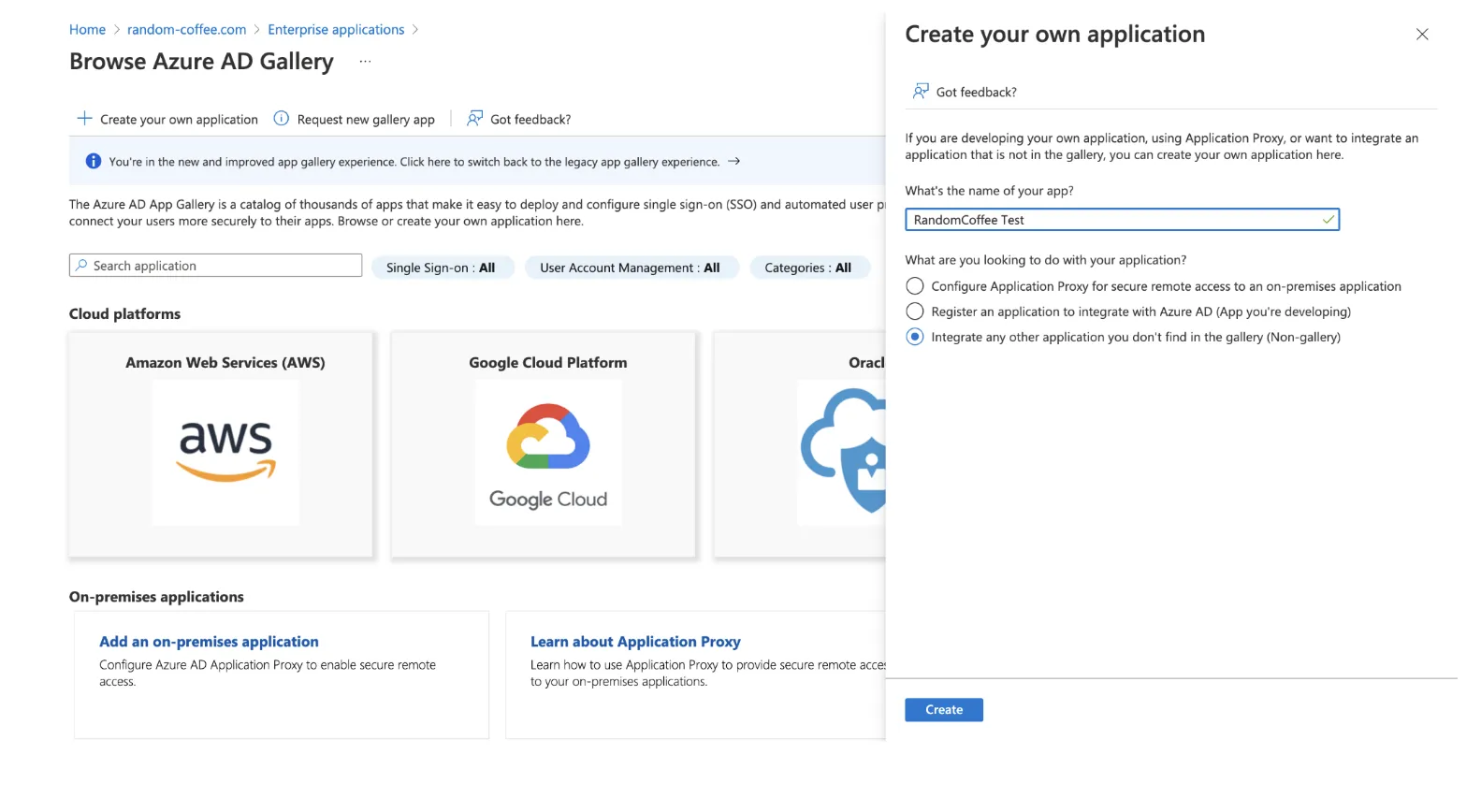Go to Home breadcrumb

click(x=87, y=30)
